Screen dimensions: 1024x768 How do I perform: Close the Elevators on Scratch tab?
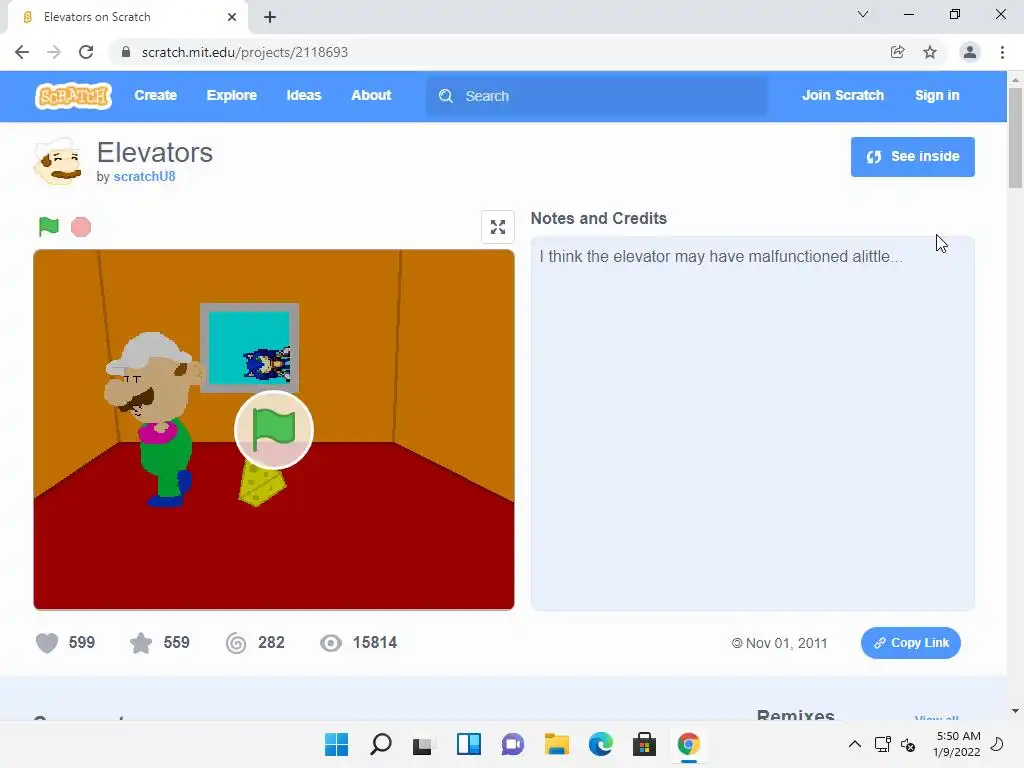232,17
